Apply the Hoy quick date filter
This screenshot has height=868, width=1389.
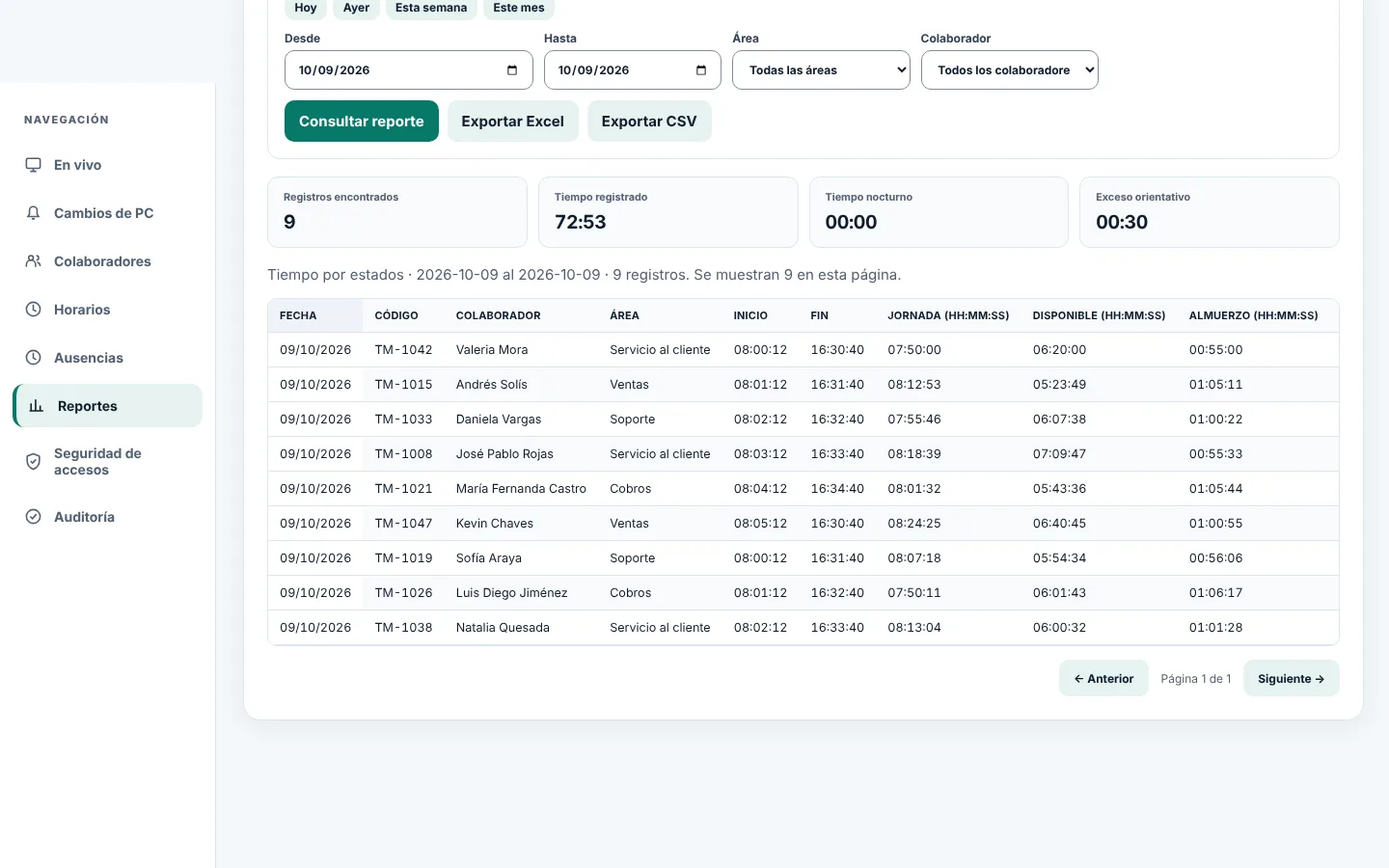306,8
